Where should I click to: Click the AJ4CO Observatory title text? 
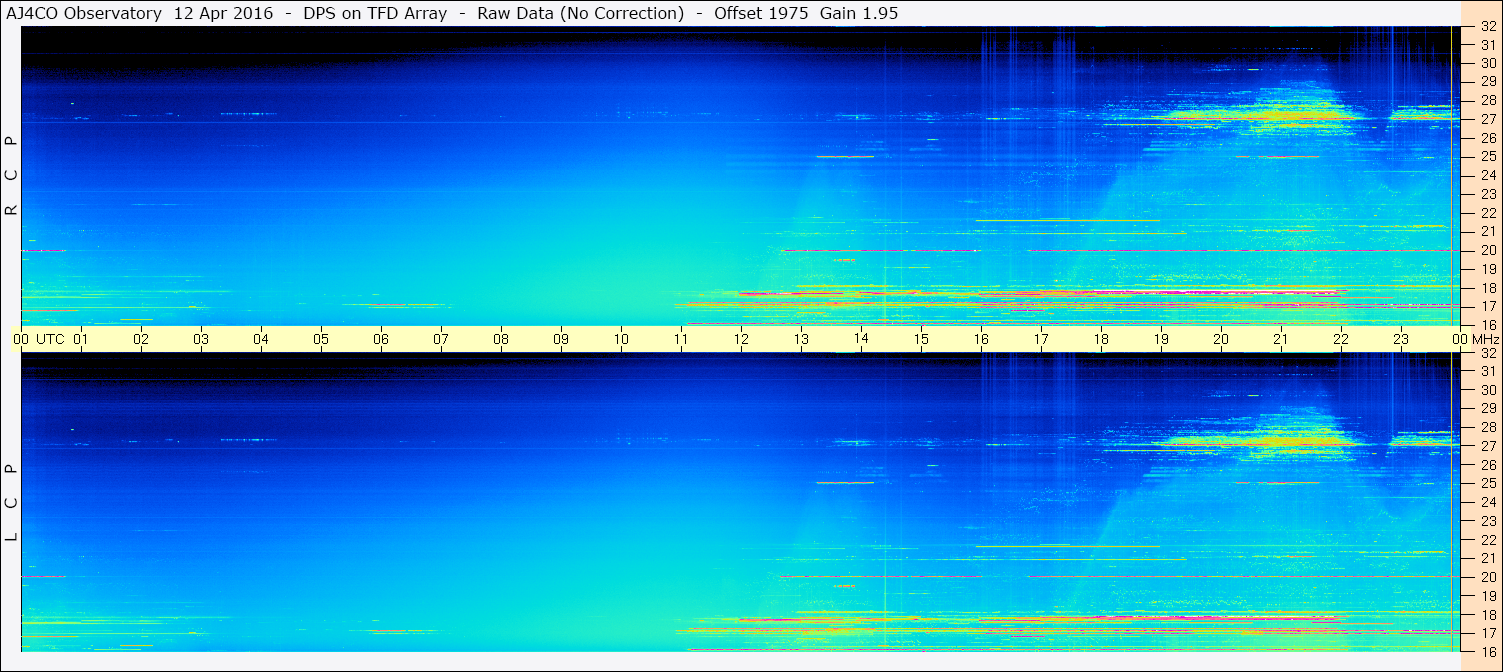[x=85, y=13]
